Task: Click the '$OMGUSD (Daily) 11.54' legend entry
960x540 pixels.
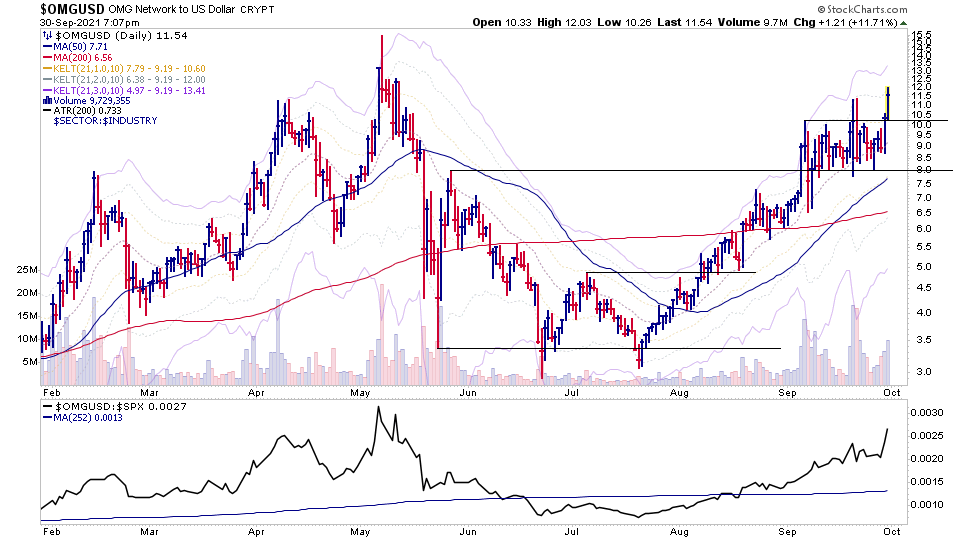Action: click(x=121, y=36)
